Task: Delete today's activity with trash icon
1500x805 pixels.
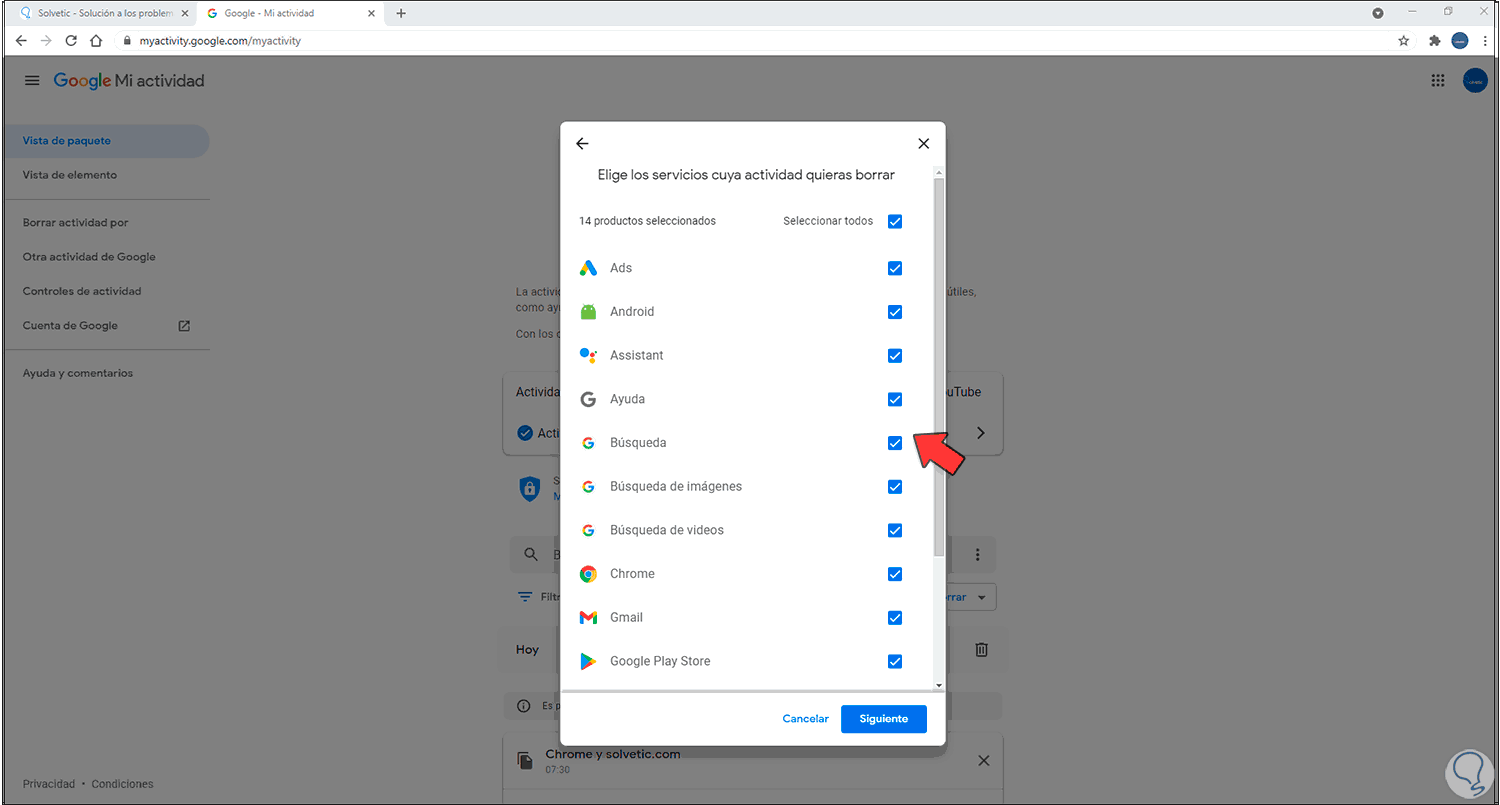Action: (982, 650)
